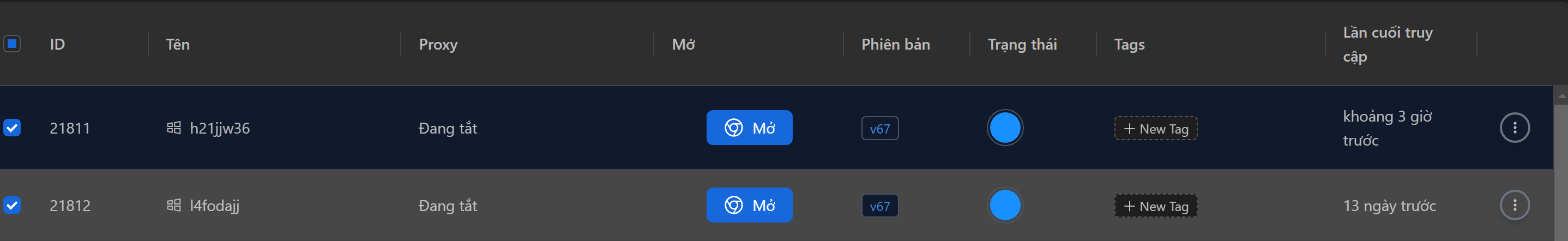Image resolution: width=1568 pixels, height=241 pixels.
Task: Click Windows icon beside l4fodajj
Action: pyautogui.click(x=173, y=205)
